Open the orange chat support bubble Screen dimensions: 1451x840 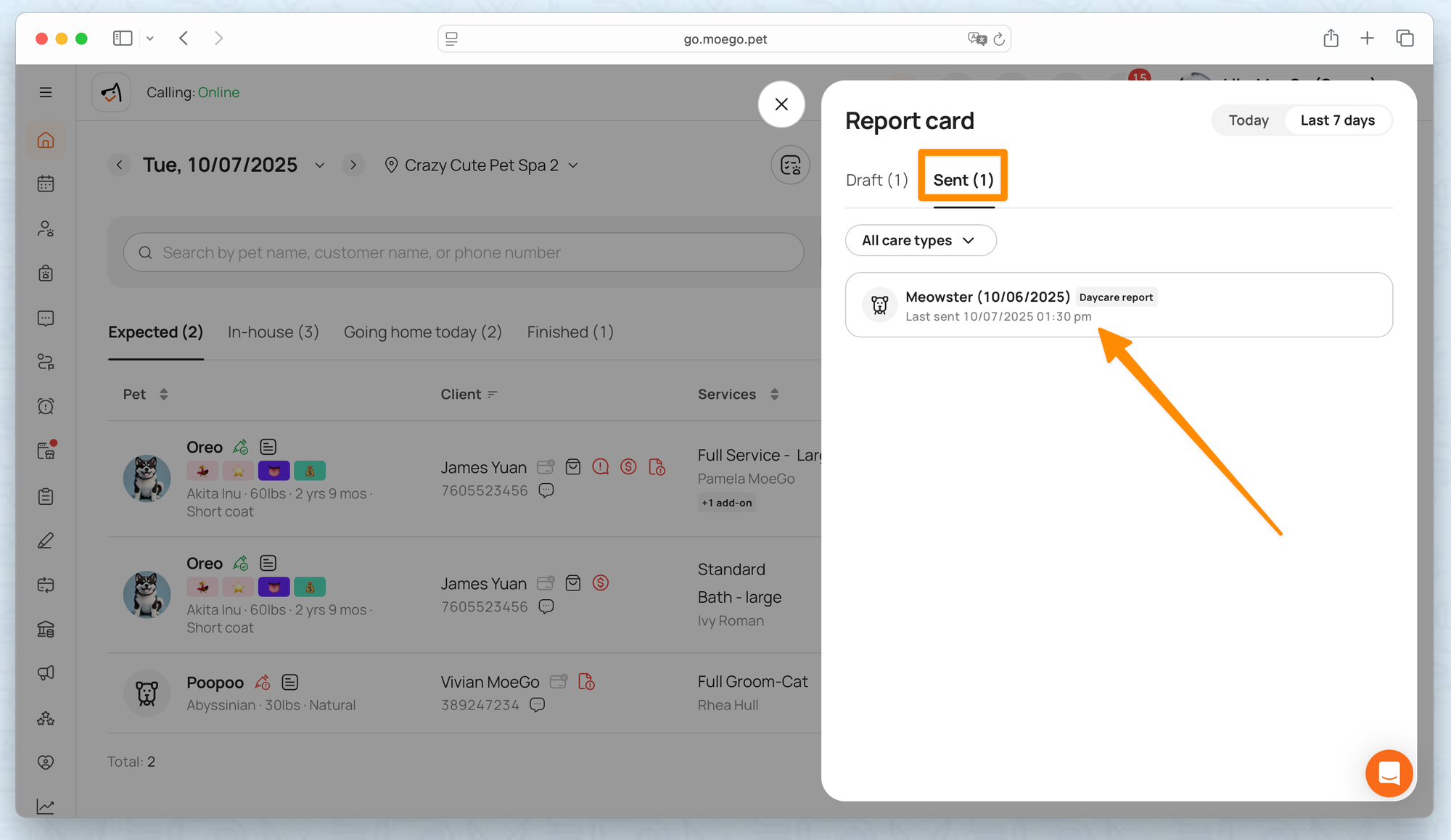1389,773
